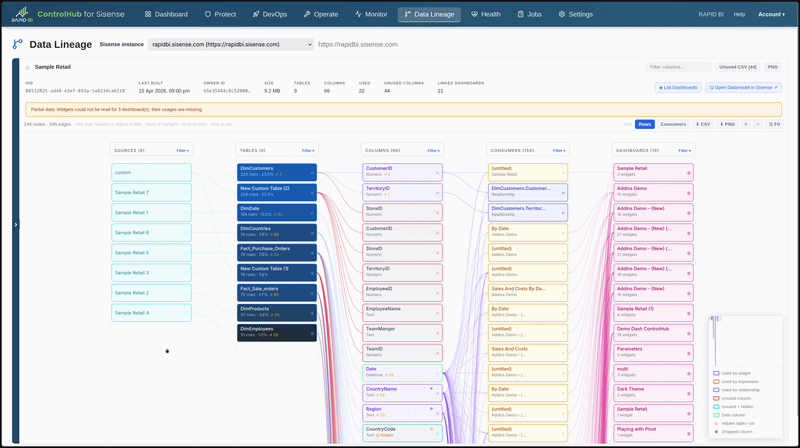Open the Tables Filter dropdown
Viewport: 800px width, 448px height.
coord(308,151)
